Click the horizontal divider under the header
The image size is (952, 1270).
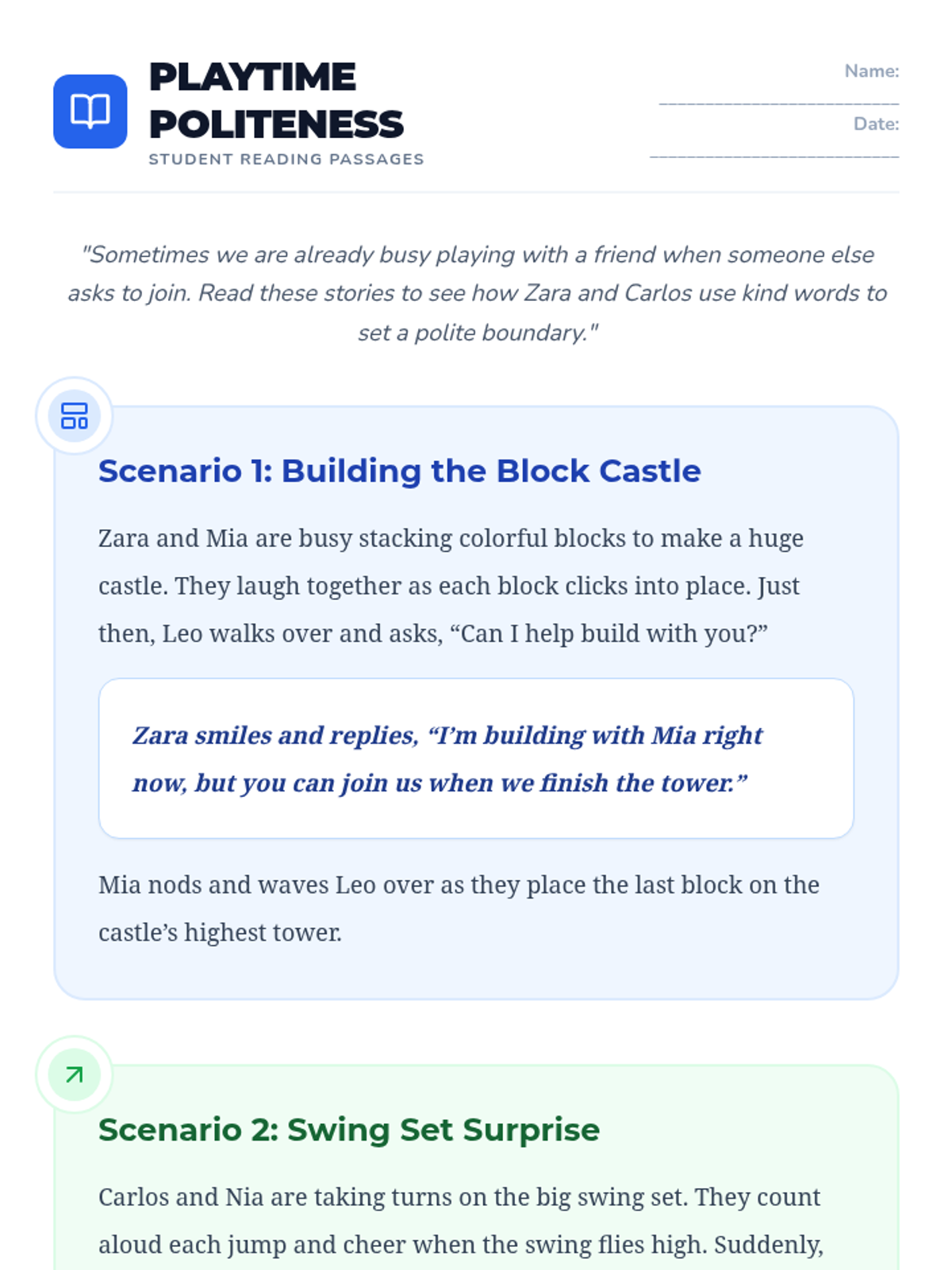(x=476, y=191)
